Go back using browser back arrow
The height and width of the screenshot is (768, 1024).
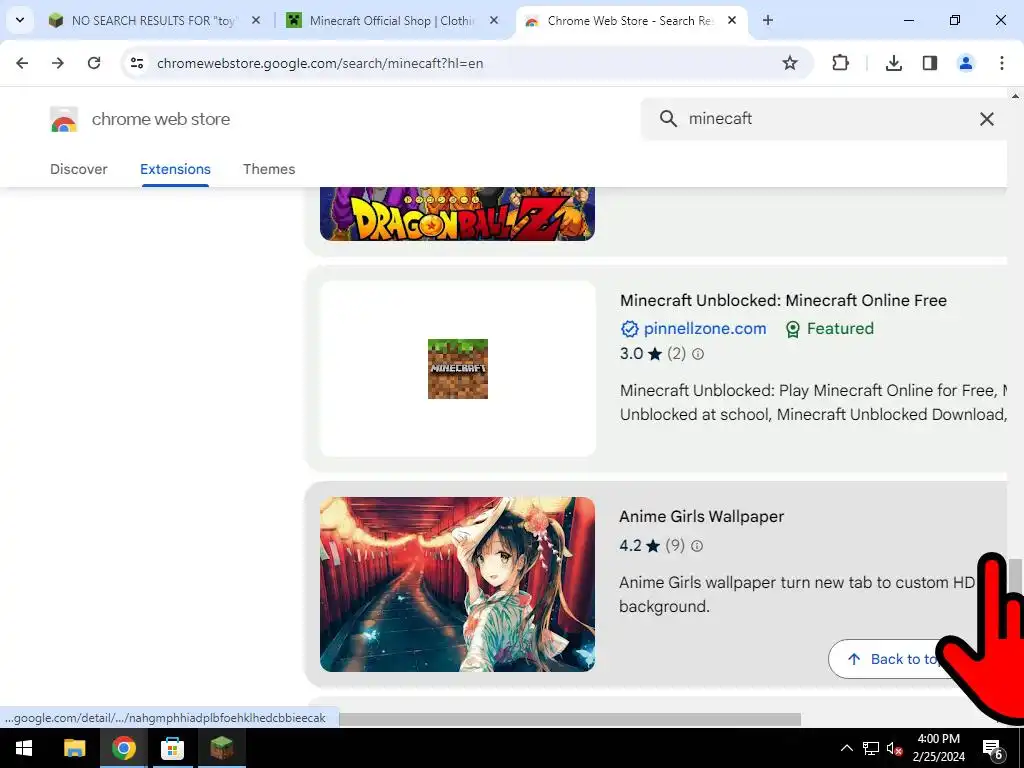click(22, 63)
